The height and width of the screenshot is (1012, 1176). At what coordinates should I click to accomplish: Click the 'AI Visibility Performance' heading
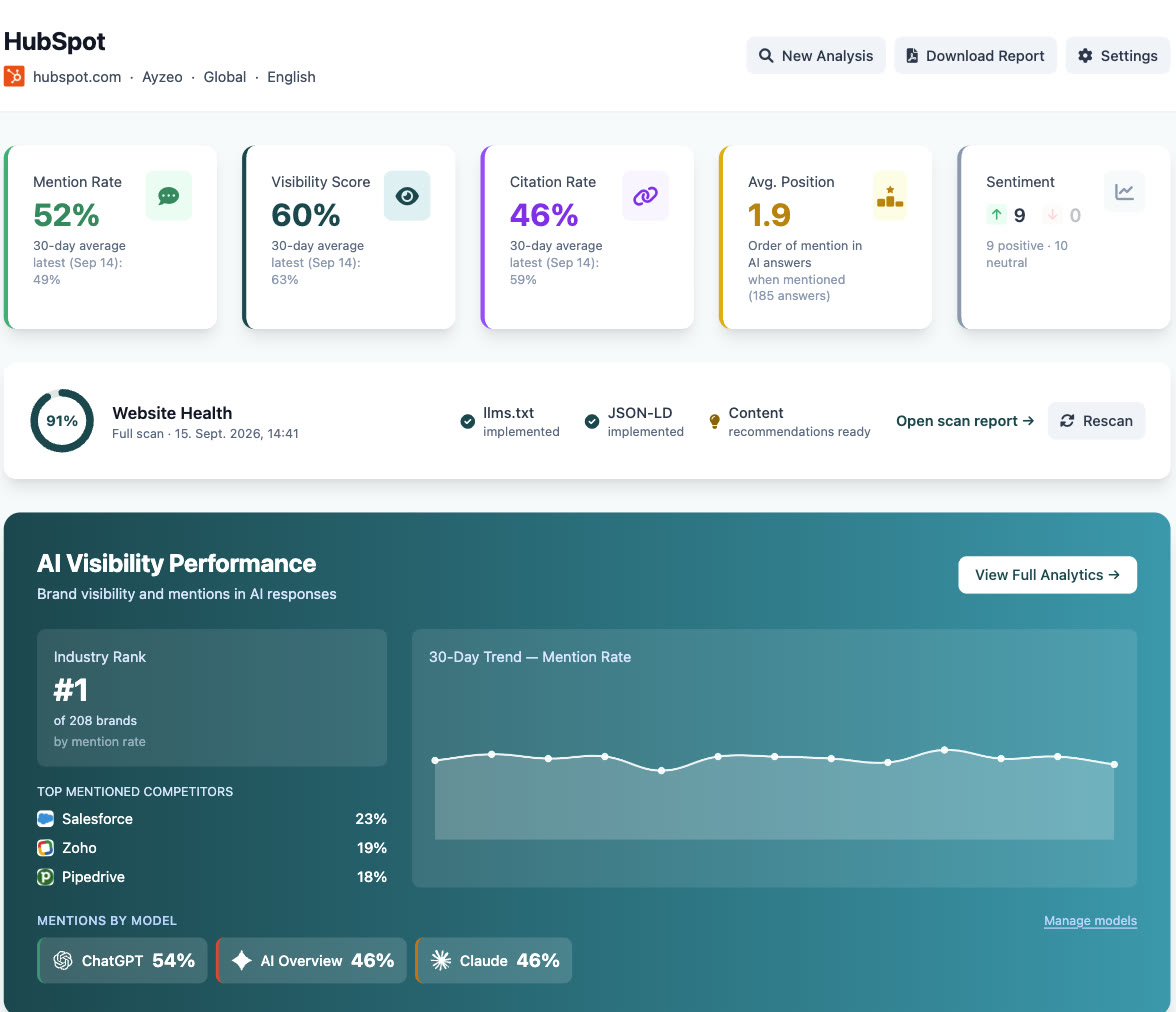click(176, 563)
